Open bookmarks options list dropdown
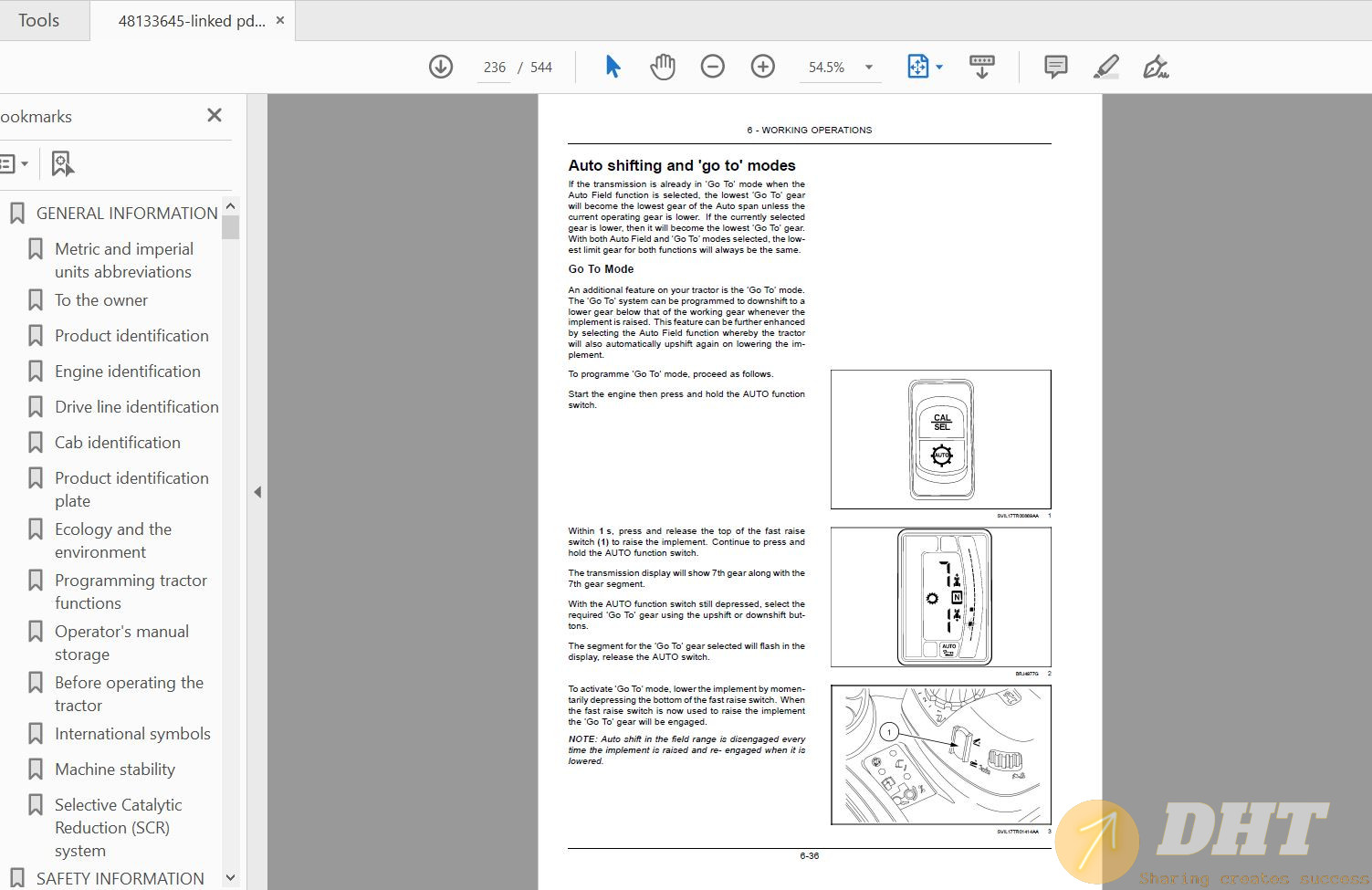This screenshot has width=1372, height=890. [x=13, y=164]
